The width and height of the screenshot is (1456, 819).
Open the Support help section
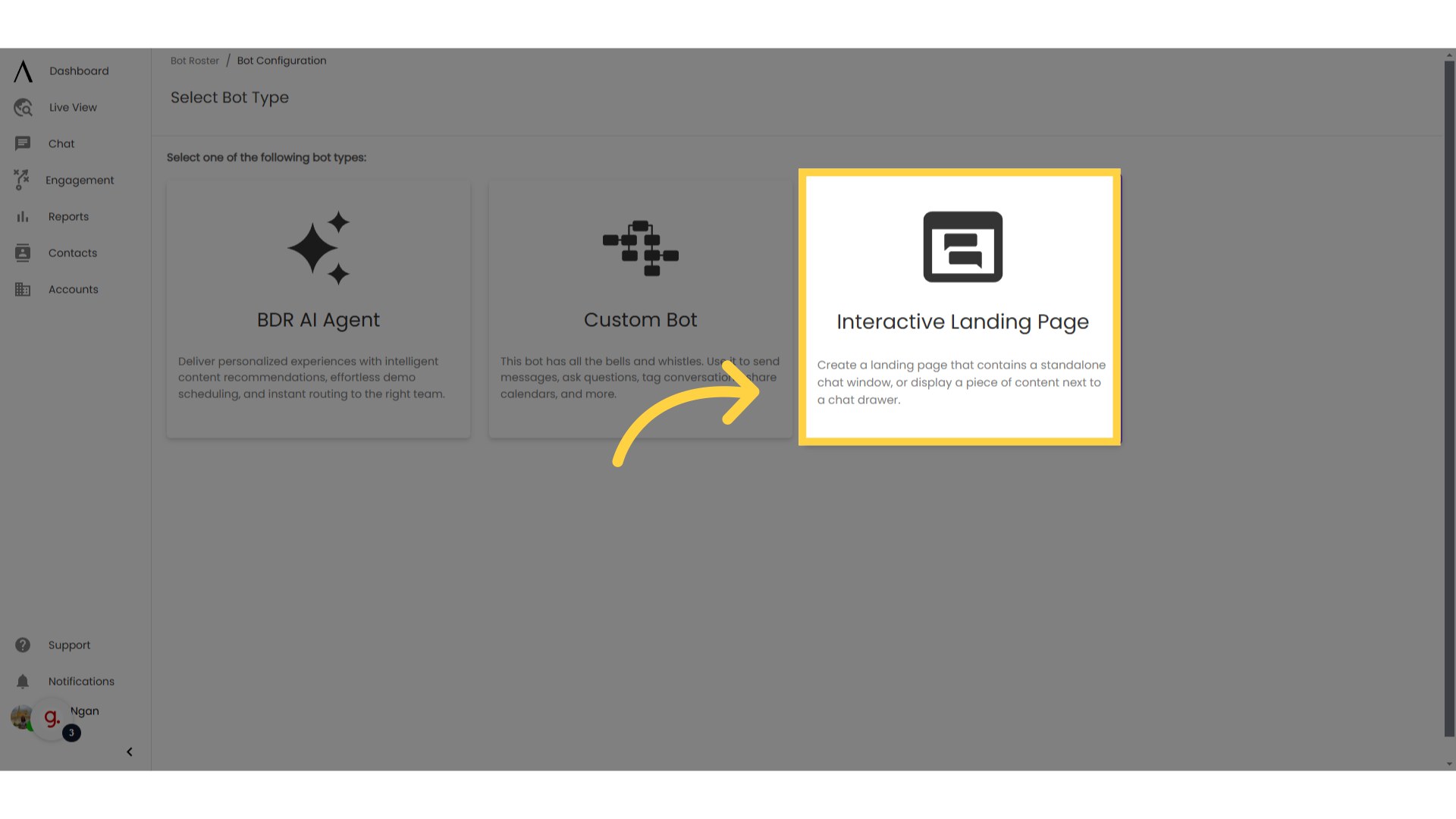click(x=70, y=644)
